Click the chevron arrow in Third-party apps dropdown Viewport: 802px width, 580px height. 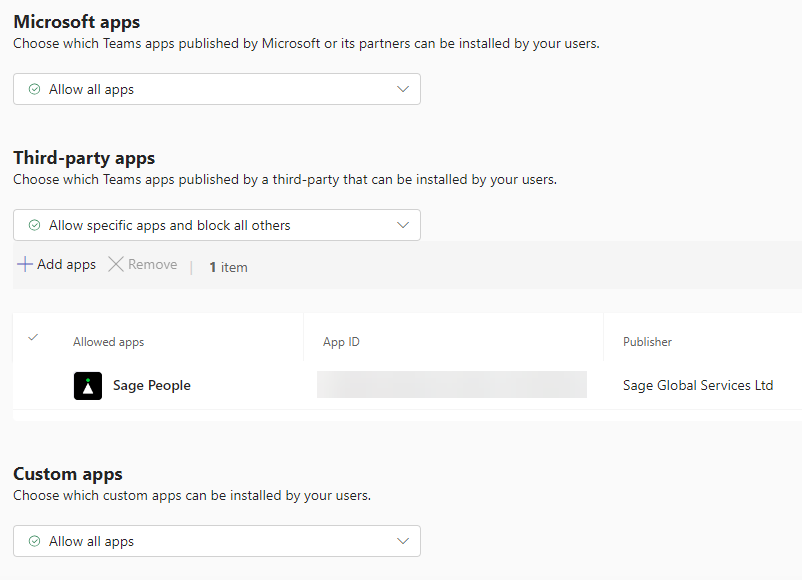point(403,226)
